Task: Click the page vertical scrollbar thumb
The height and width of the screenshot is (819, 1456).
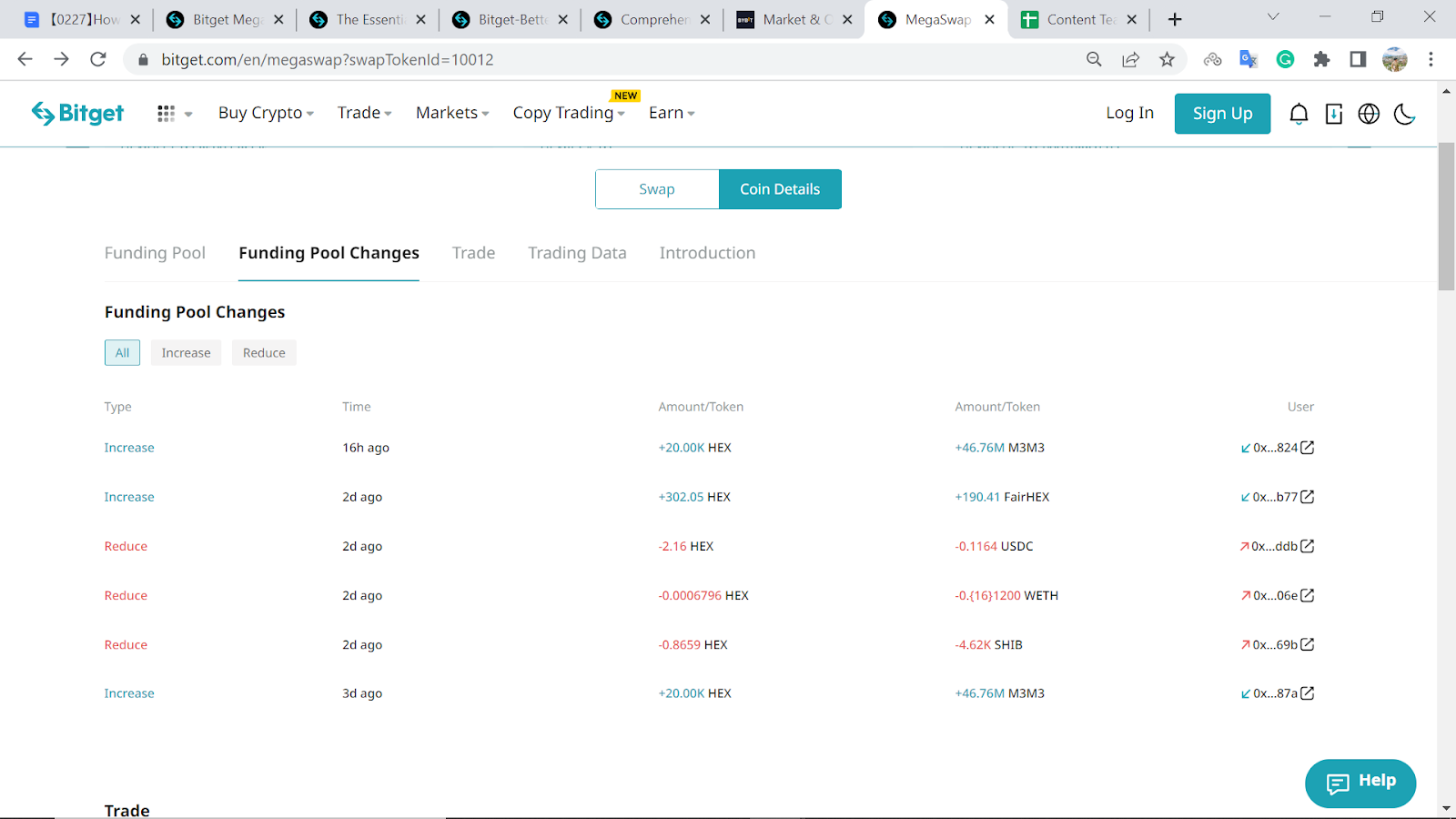Action: click(1446, 217)
